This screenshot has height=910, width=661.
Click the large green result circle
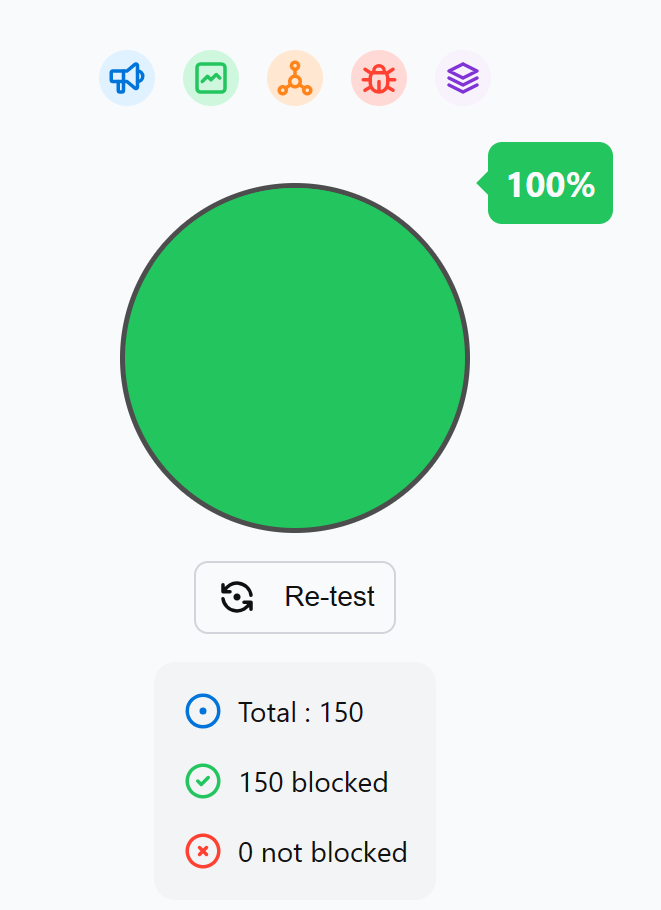[x=295, y=357]
